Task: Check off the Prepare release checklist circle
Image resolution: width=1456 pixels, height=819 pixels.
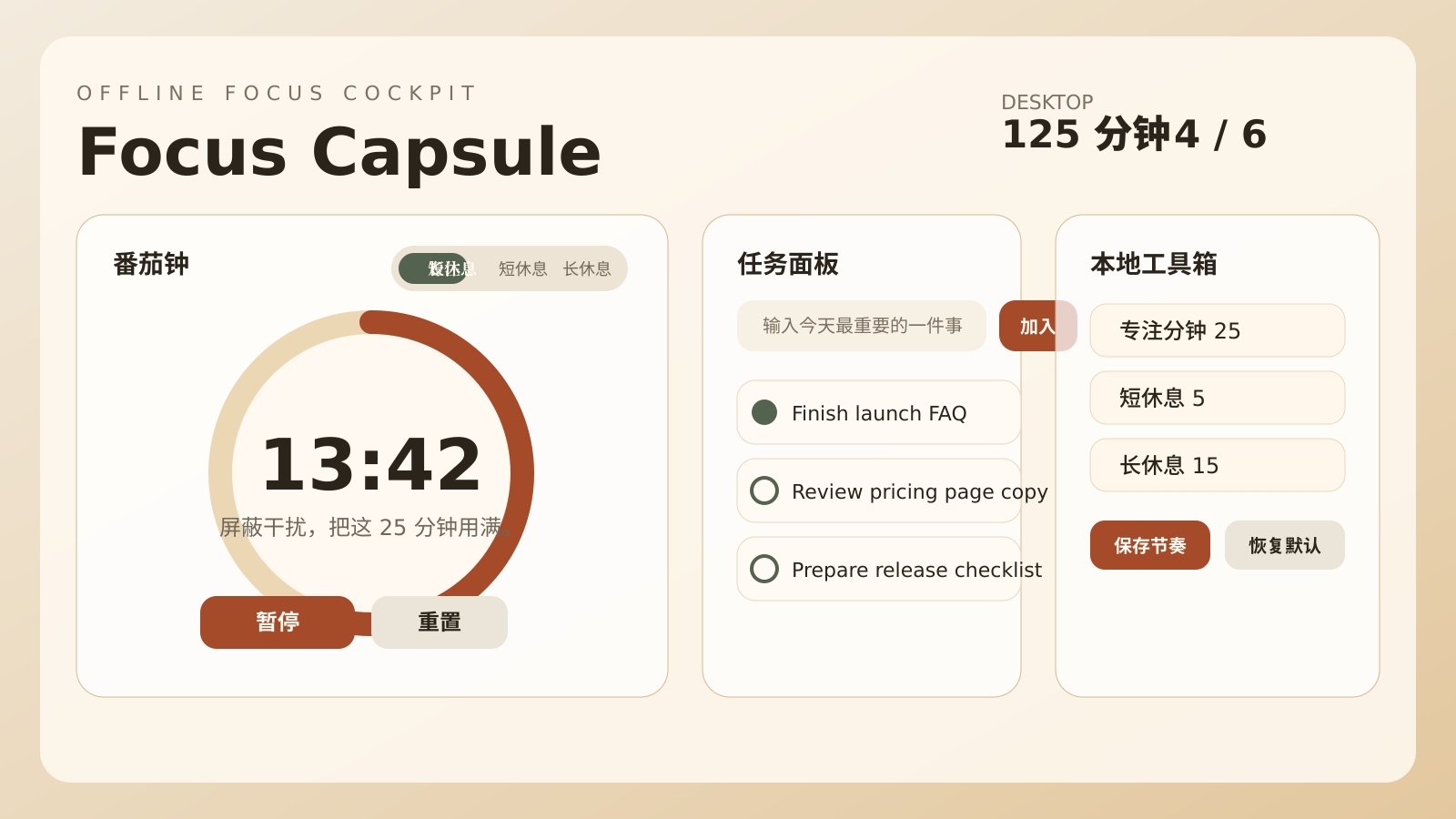Action: point(764,569)
